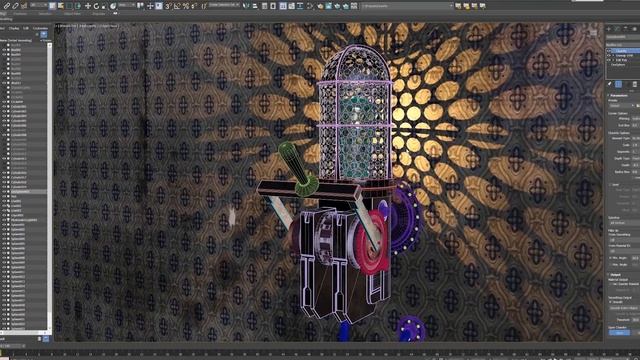Toggle the Spinner Snap button
640x360 pixels.
[x=194, y=6]
